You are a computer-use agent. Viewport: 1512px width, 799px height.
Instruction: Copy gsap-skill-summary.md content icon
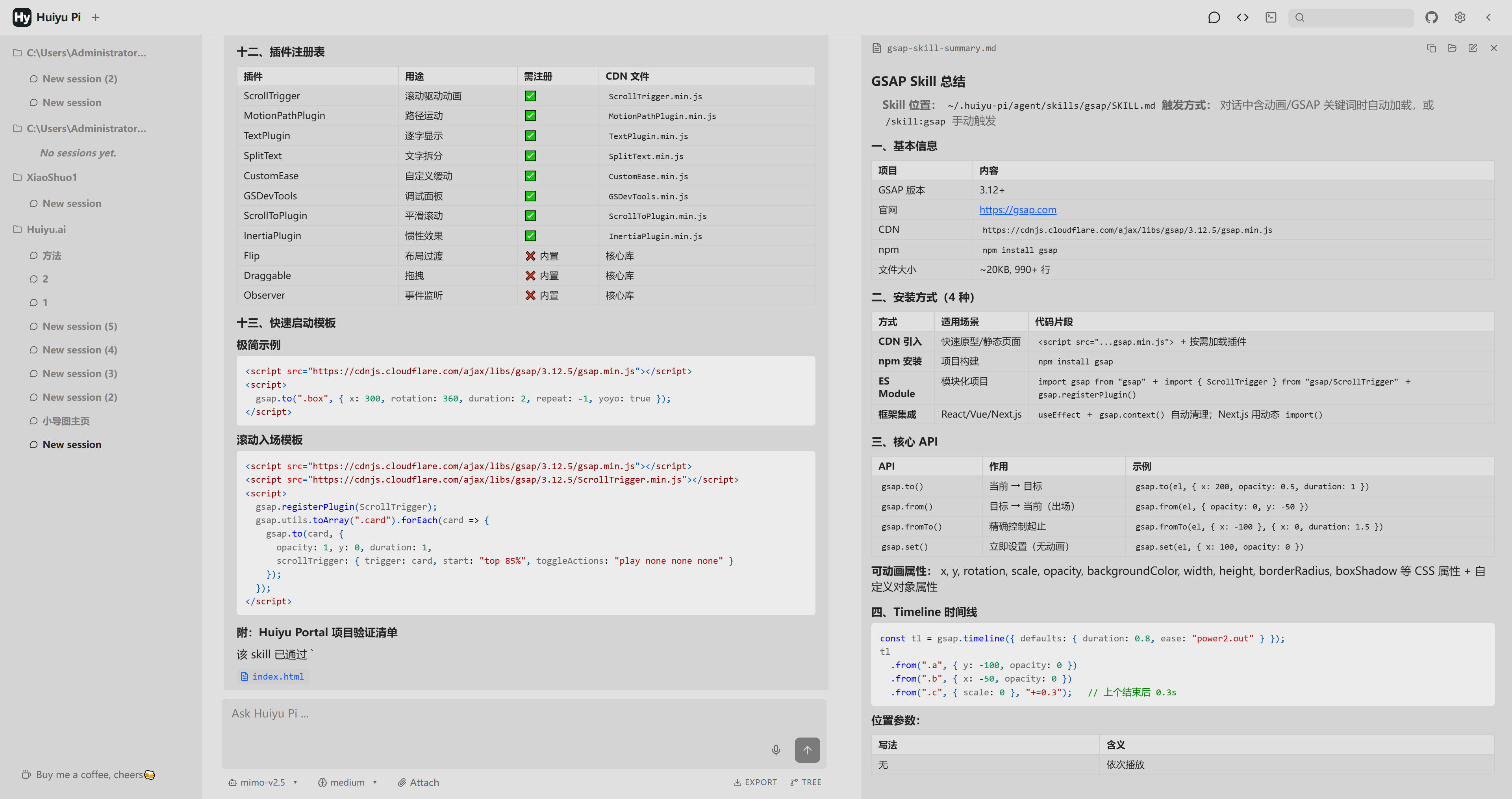pos(1432,48)
